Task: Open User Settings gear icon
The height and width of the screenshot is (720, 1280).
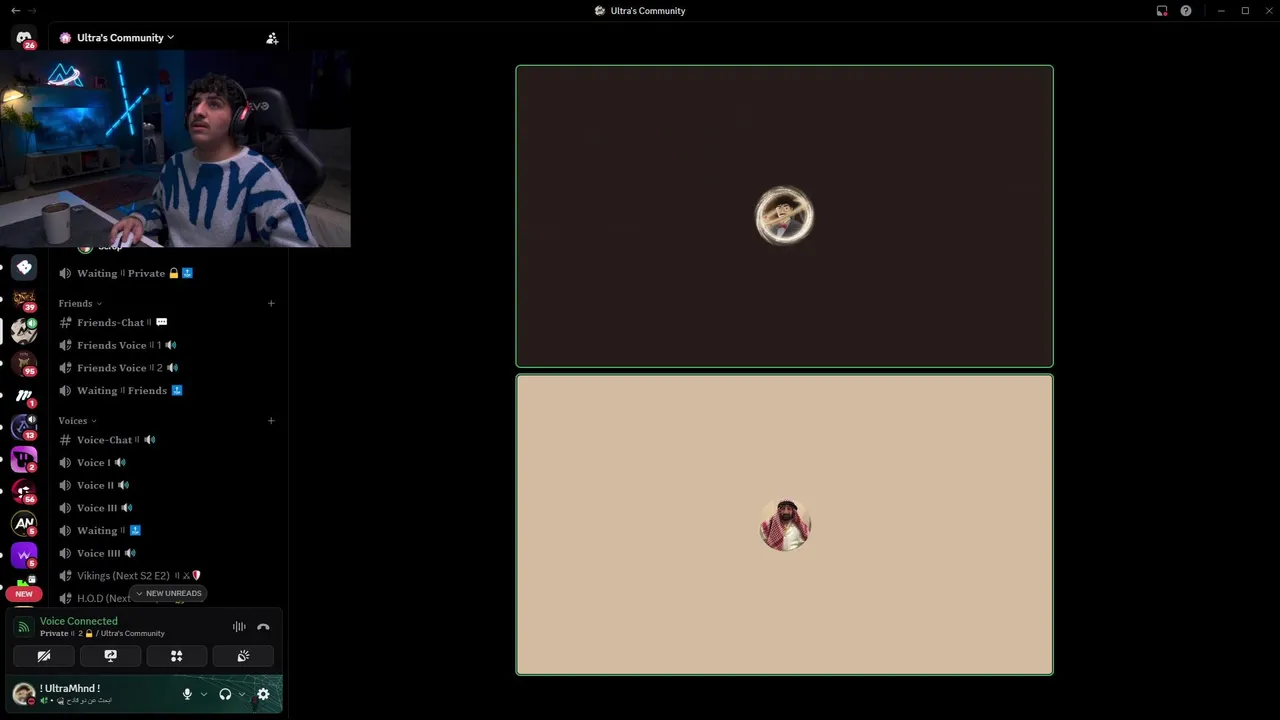Action: (x=263, y=694)
